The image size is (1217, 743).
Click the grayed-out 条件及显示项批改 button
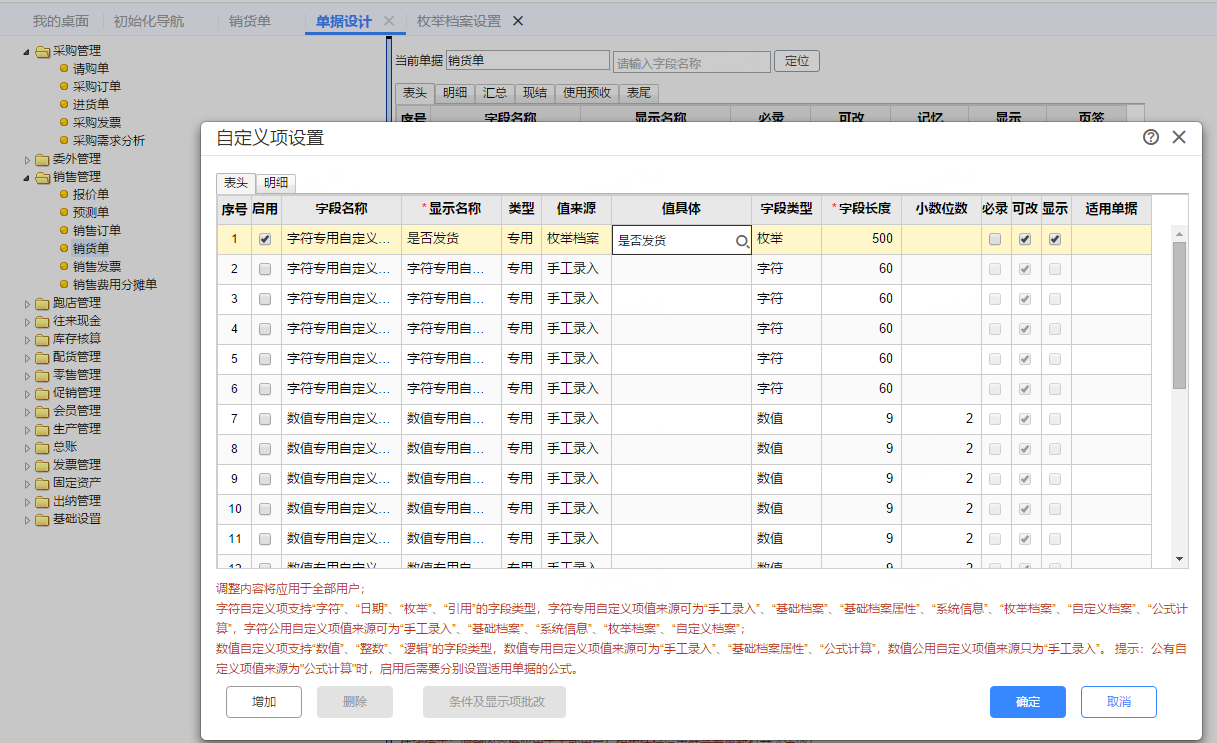click(495, 702)
